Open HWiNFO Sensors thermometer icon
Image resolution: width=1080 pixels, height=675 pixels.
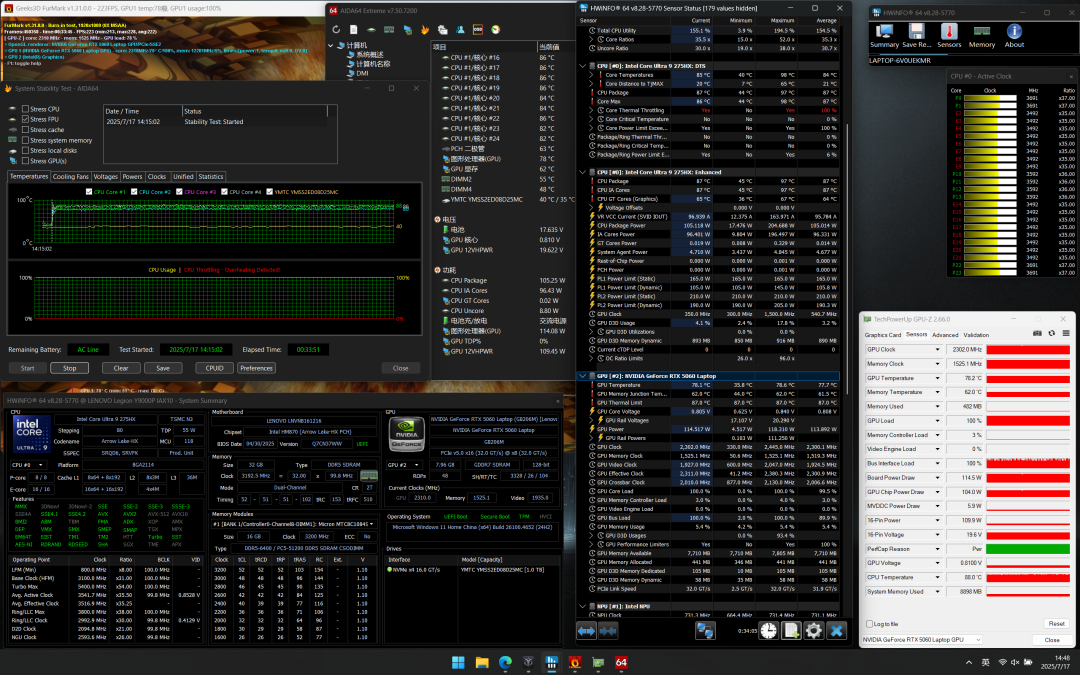949,36
